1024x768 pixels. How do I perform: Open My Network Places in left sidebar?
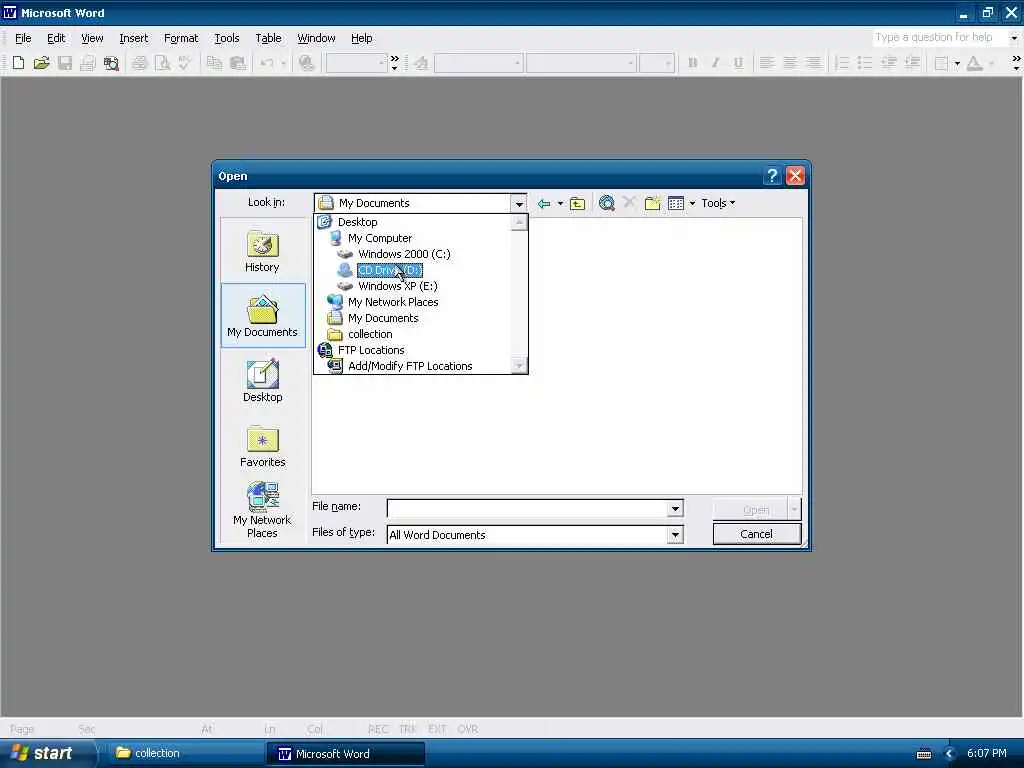pyautogui.click(x=263, y=510)
